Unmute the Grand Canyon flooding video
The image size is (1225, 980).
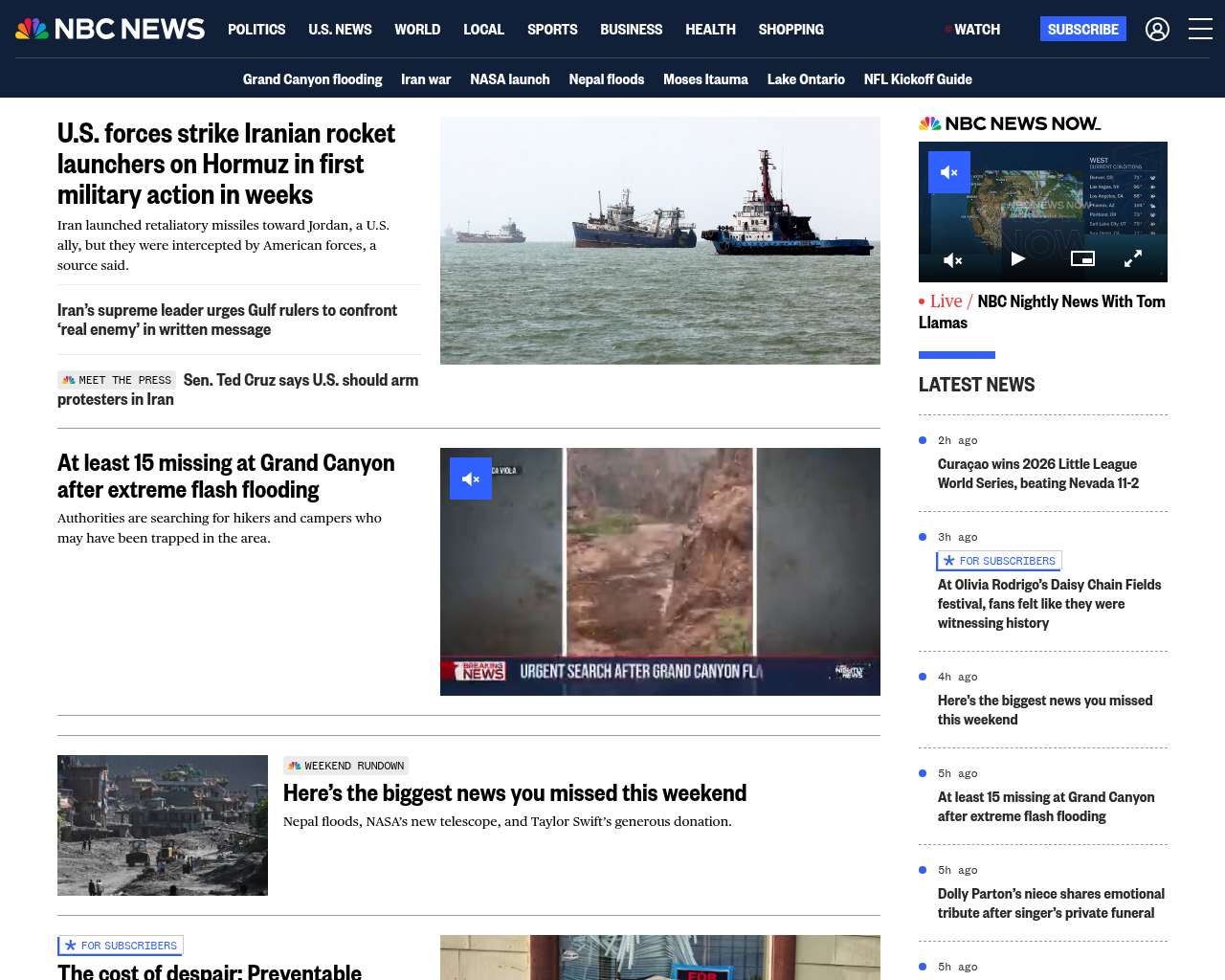coord(471,479)
